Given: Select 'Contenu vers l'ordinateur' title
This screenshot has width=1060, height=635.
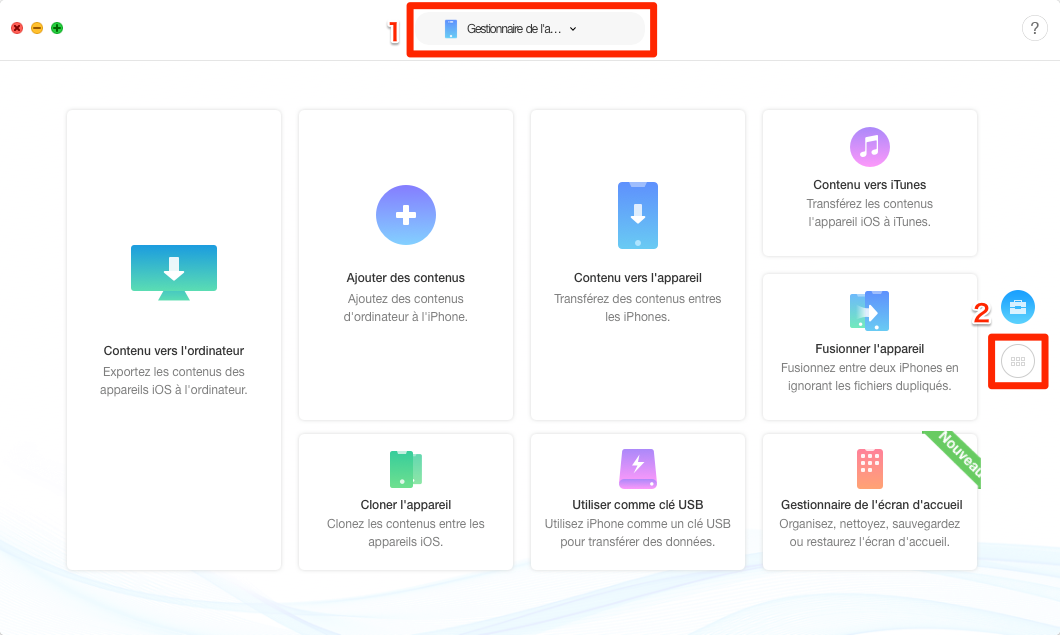Looking at the screenshot, I should (x=174, y=350).
